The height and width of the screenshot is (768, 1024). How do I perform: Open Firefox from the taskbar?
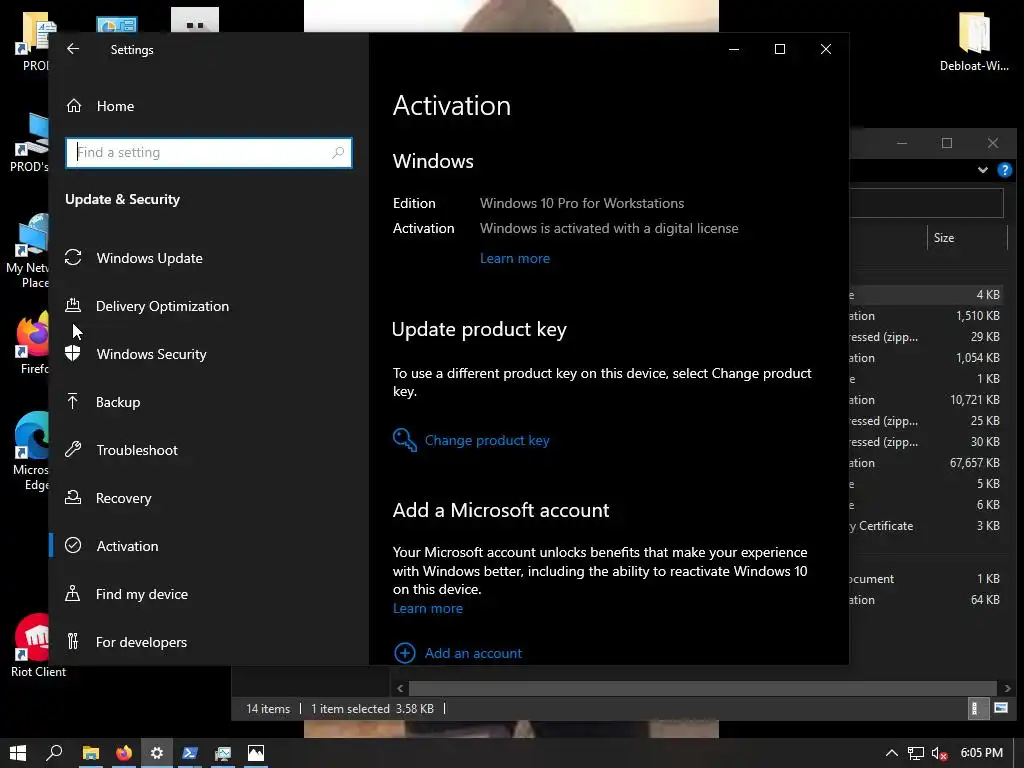[123, 753]
